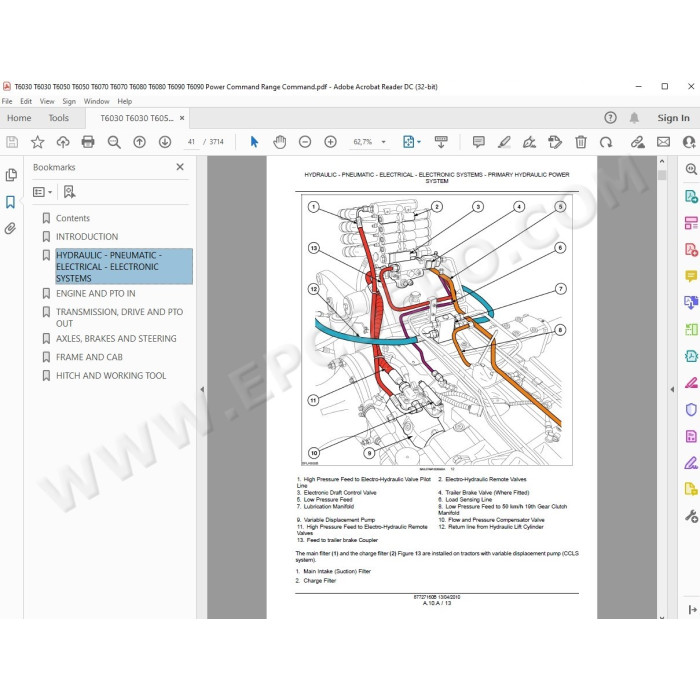Open the View menu
The width and height of the screenshot is (700, 700).
point(47,101)
